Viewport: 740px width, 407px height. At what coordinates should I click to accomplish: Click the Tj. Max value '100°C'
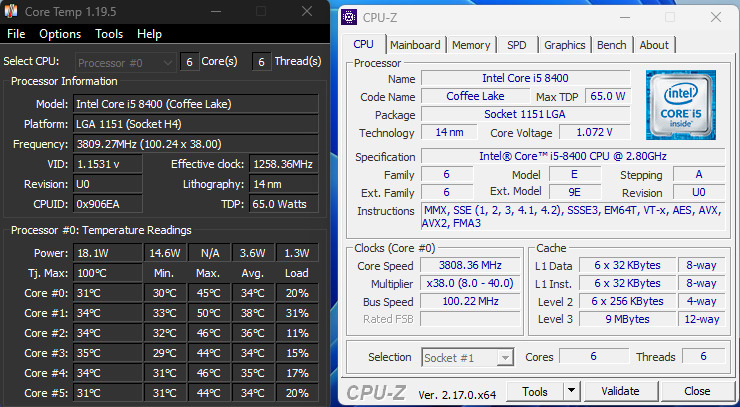[108, 273]
